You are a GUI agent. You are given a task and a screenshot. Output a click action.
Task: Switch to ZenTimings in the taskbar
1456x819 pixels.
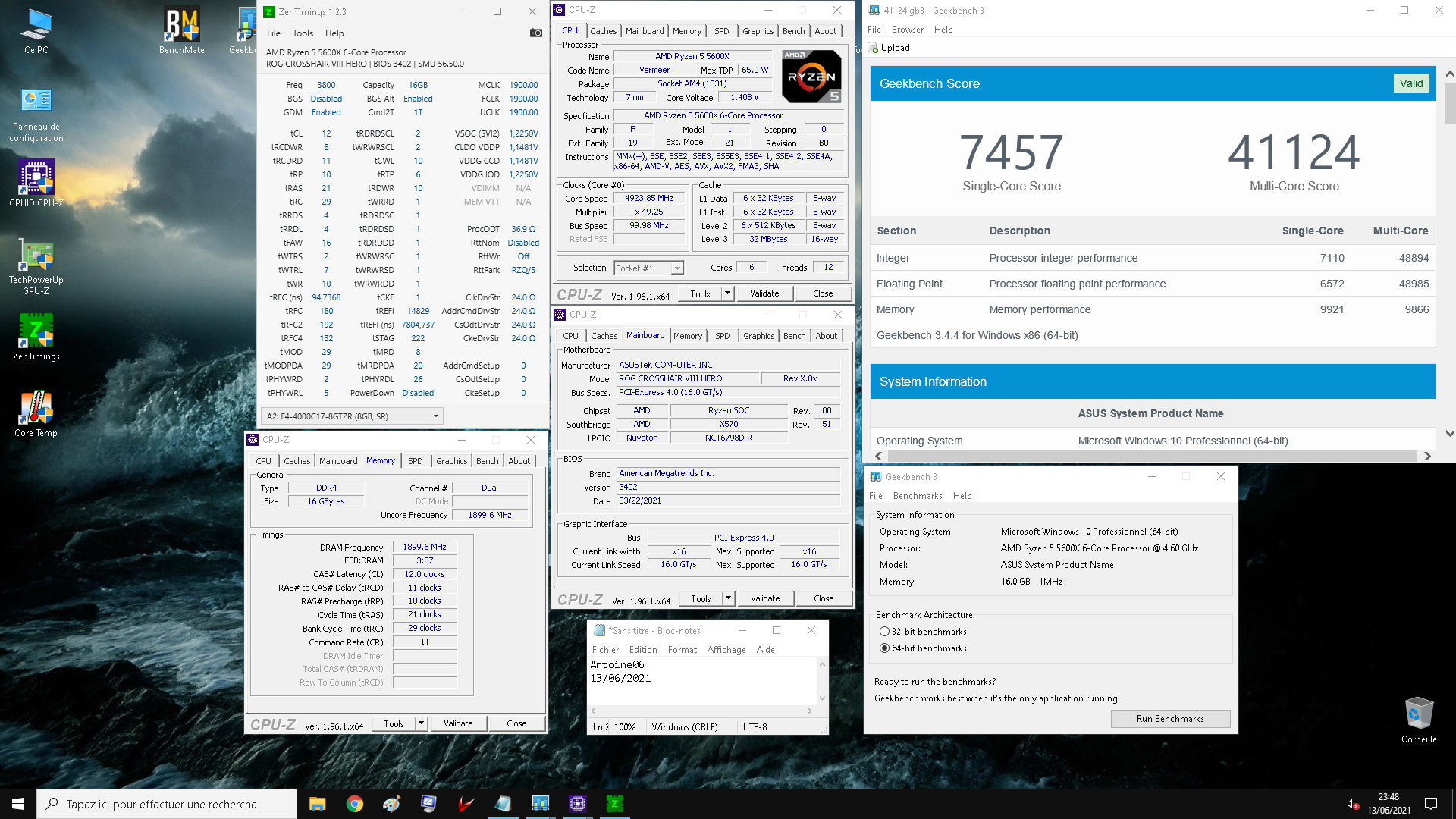614,804
